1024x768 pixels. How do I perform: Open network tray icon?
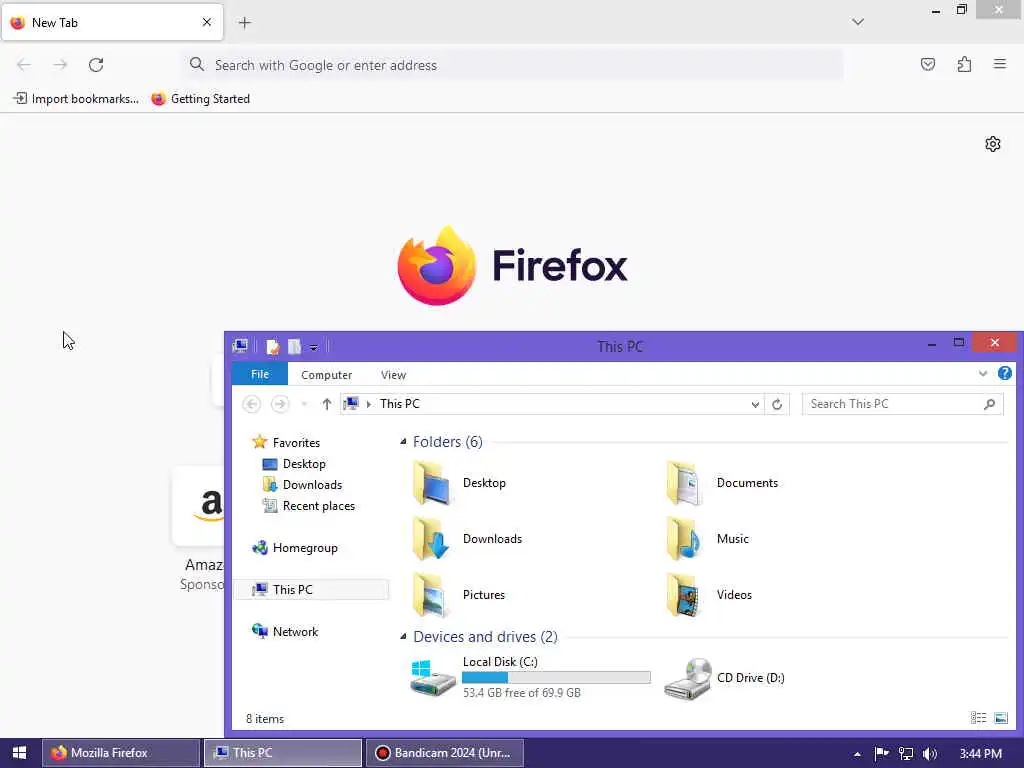[x=905, y=753]
